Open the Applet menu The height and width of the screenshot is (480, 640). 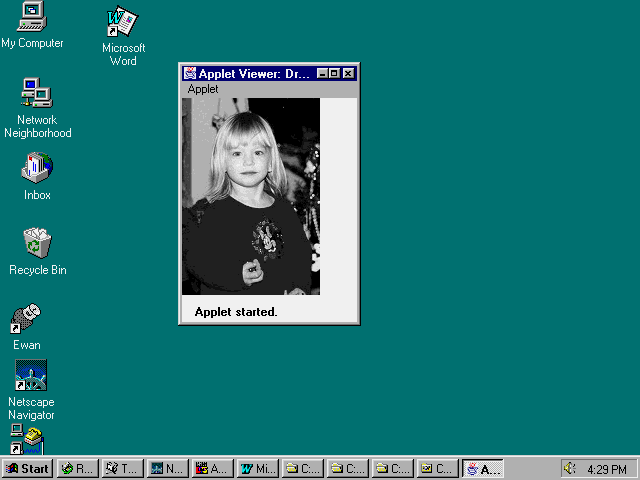point(203,89)
